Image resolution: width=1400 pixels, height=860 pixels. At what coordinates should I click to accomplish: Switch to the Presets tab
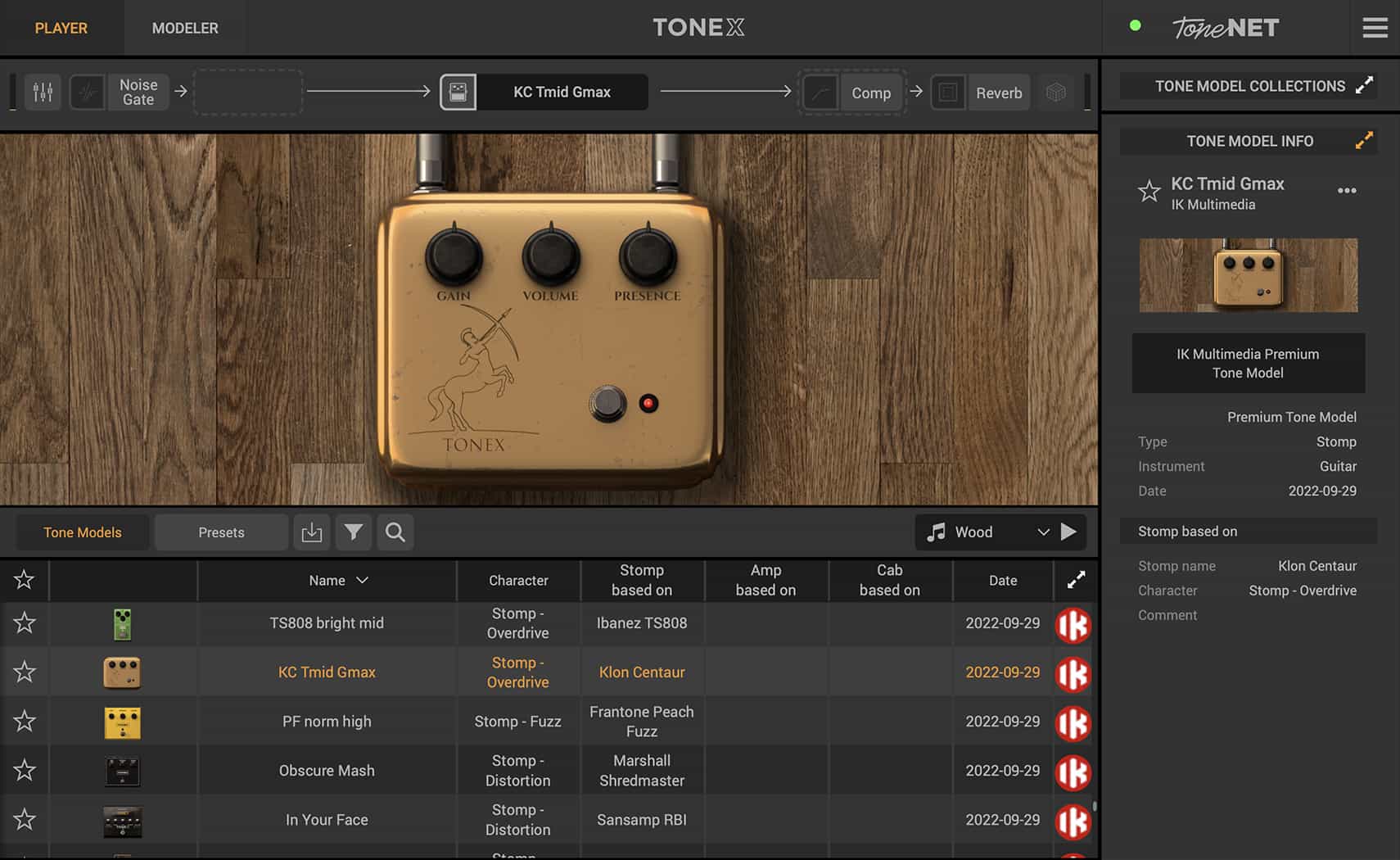pyautogui.click(x=221, y=532)
